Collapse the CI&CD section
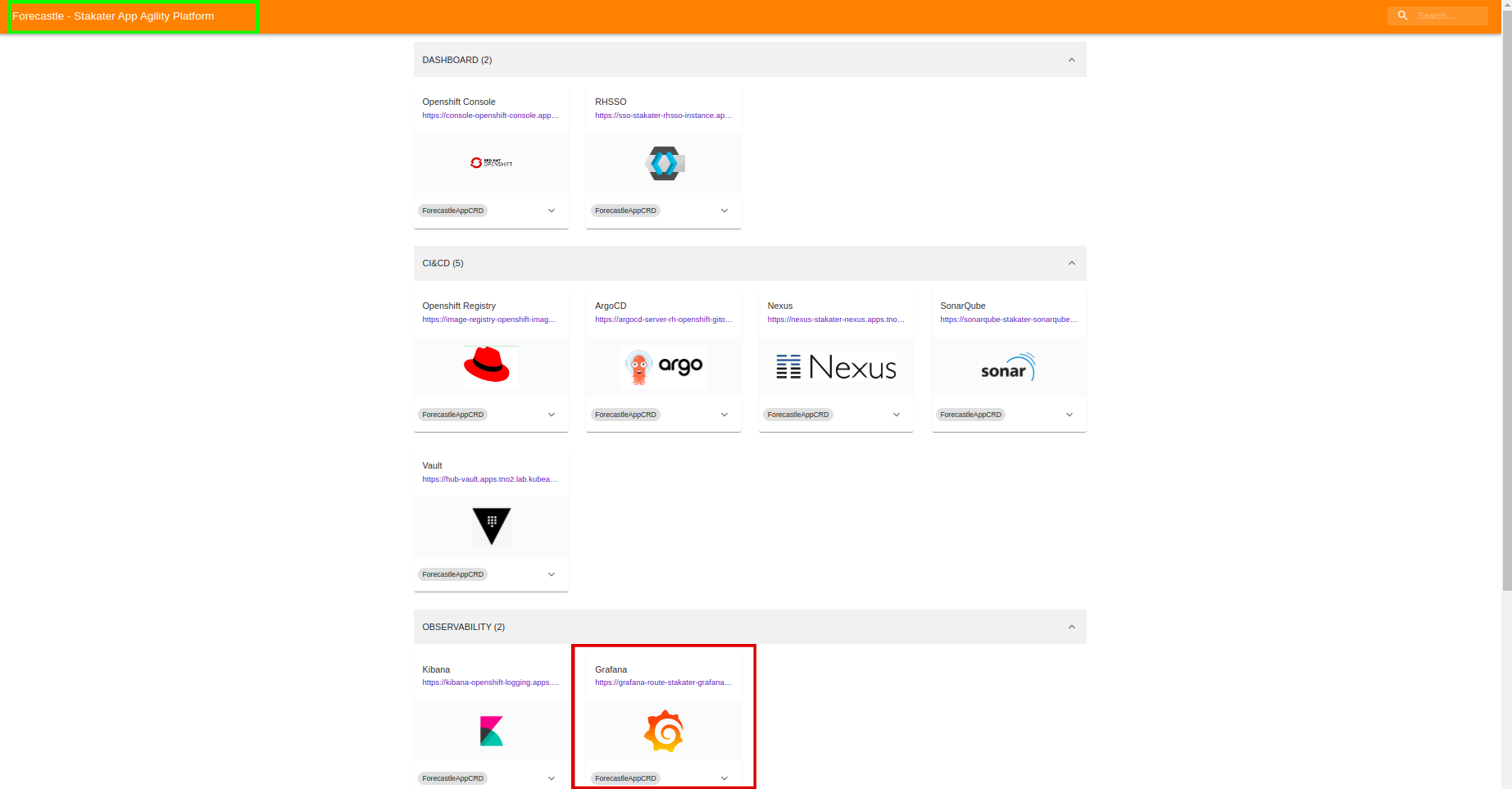The width and height of the screenshot is (1512, 789). tap(1071, 263)
